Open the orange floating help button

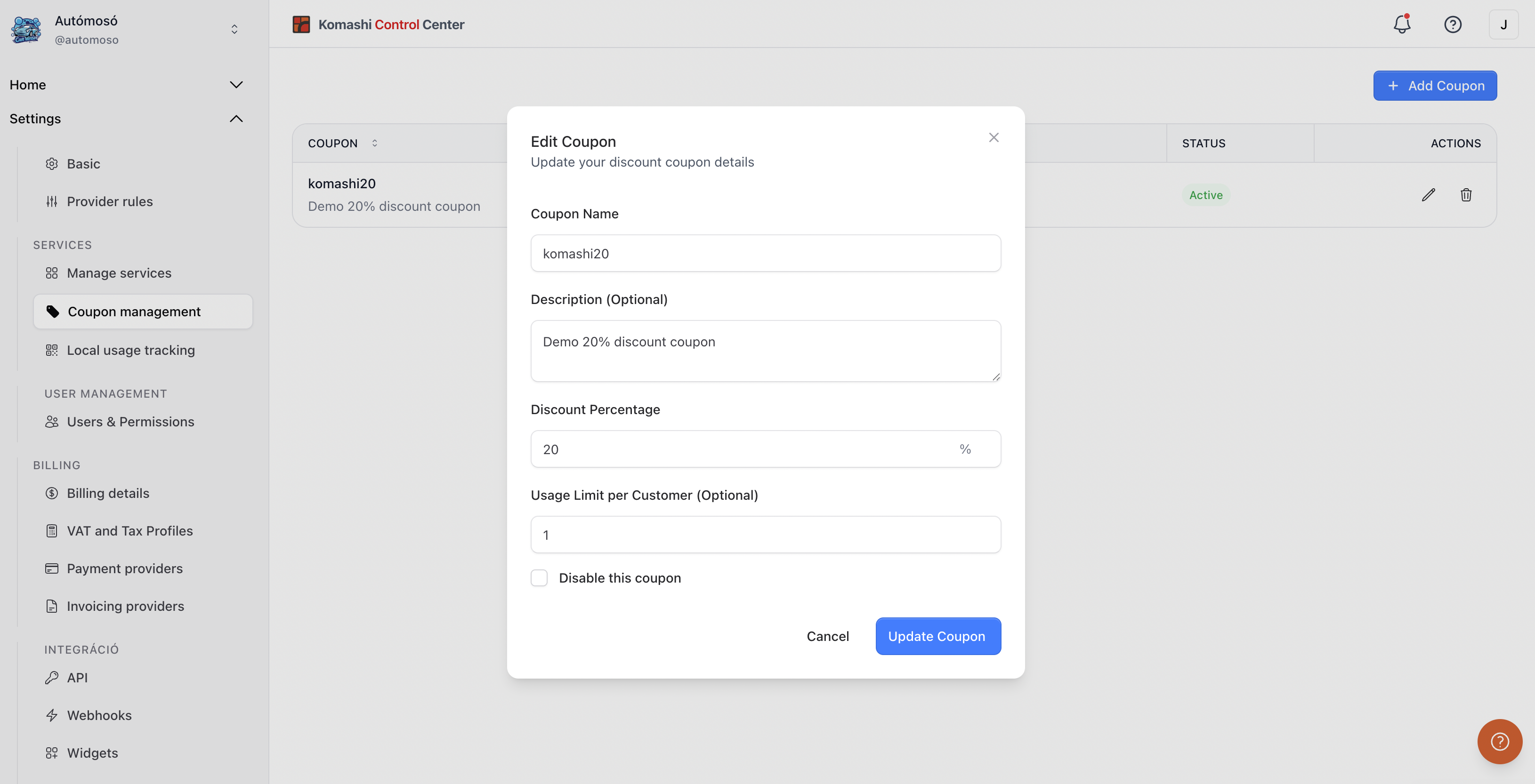[x=1499, y=741]
